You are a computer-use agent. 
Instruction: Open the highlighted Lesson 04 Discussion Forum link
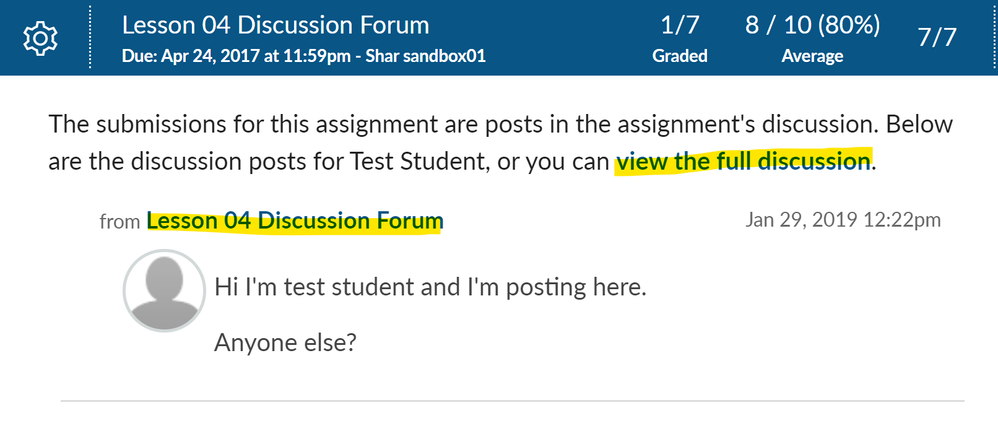pos(294,221)
